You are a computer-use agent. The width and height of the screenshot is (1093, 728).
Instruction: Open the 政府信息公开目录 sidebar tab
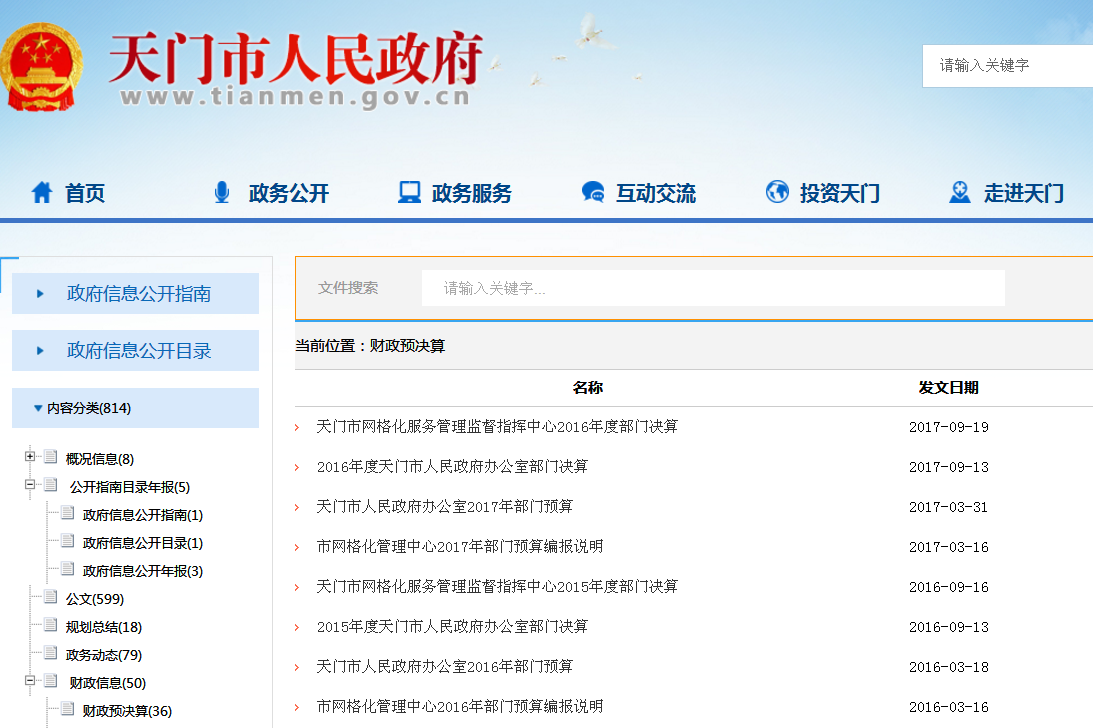(138, 351)
